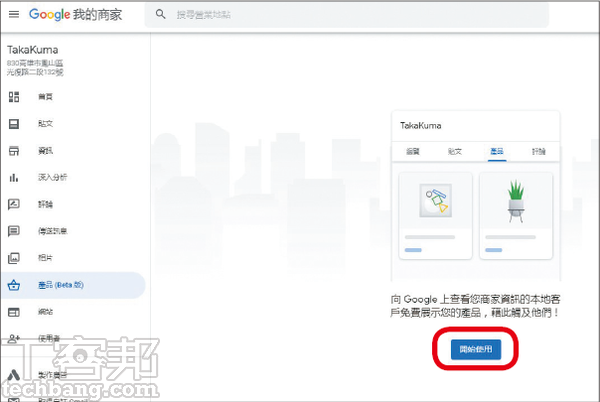Open the hamburger main menu
The image size is (600, 402).
point(14,15)
